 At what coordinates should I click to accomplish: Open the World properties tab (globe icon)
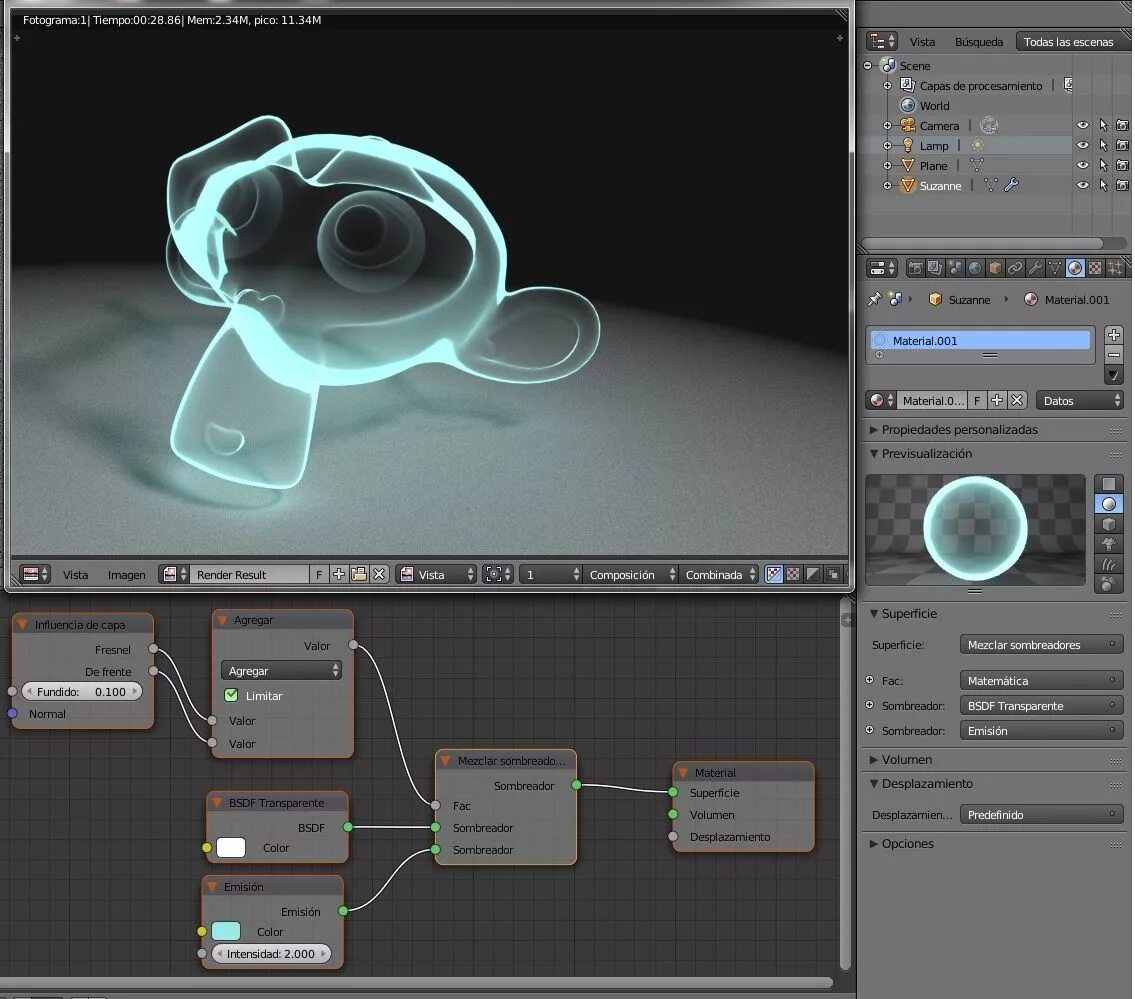pyautogui.click(x=975, y=269)
